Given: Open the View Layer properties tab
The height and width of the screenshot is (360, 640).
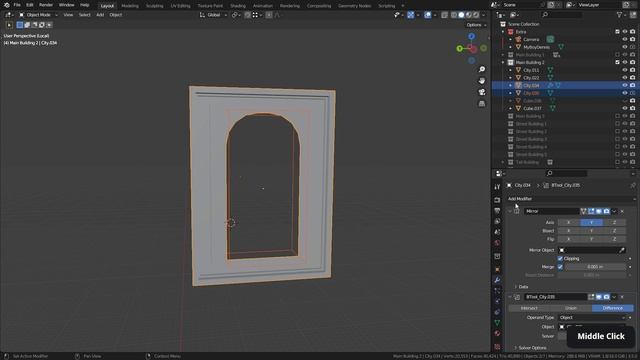Looking at the screenshot, I should [497, 222].
